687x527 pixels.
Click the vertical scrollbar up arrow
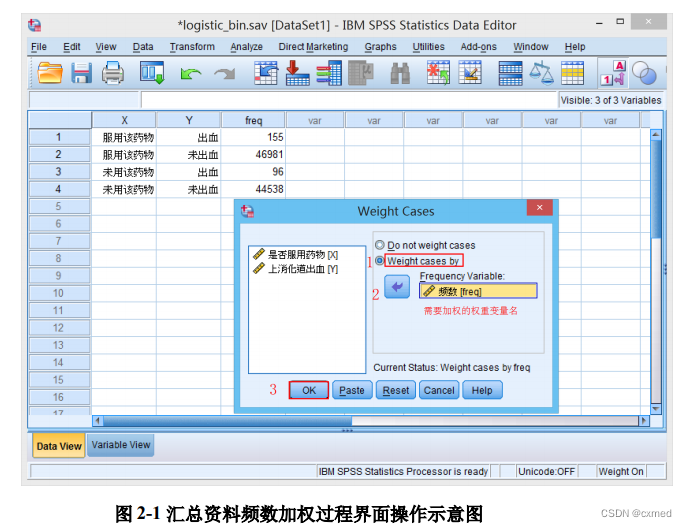[655, 134]
